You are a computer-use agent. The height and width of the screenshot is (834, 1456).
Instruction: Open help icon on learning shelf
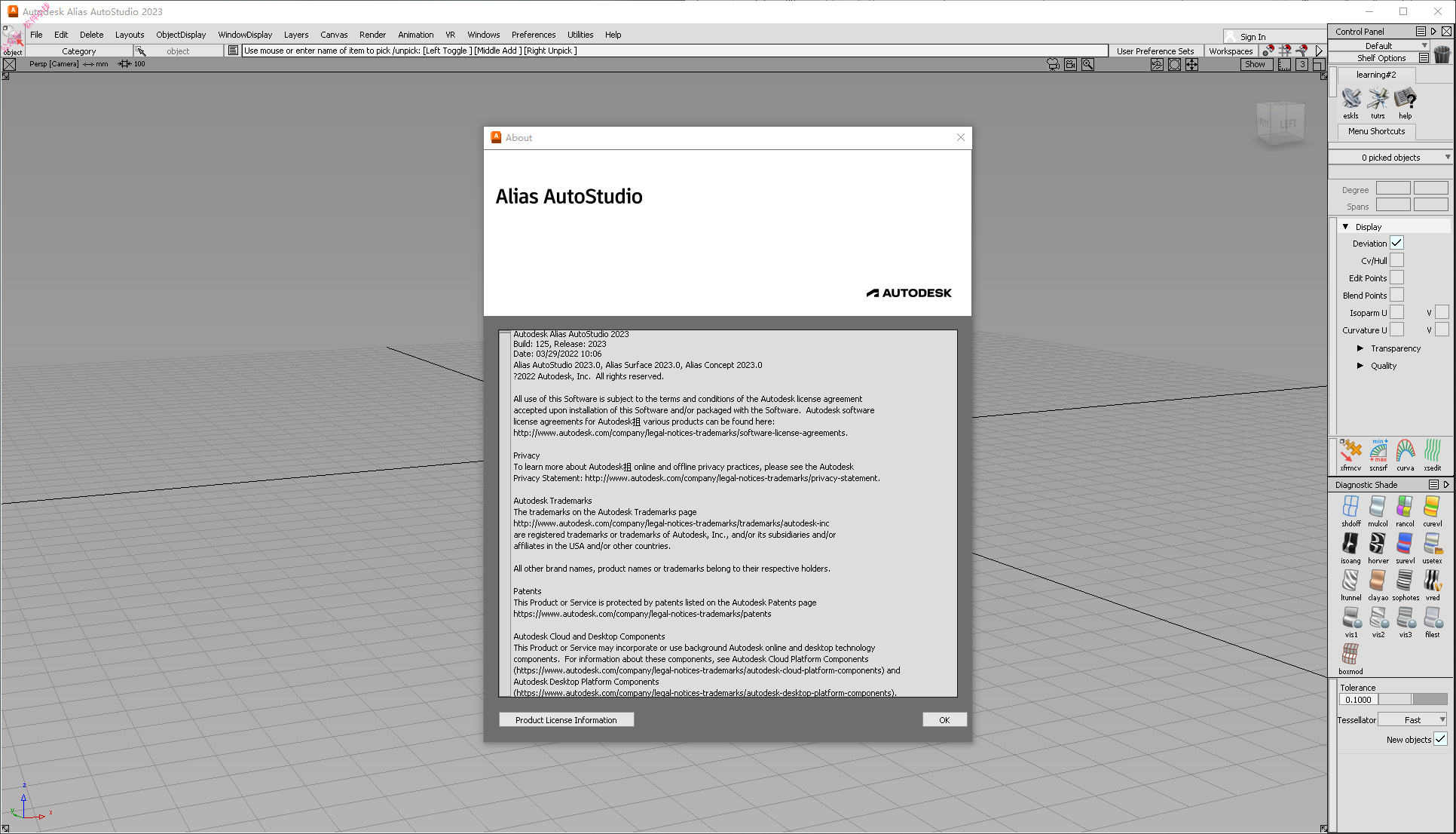click(x=1406, y=103)
